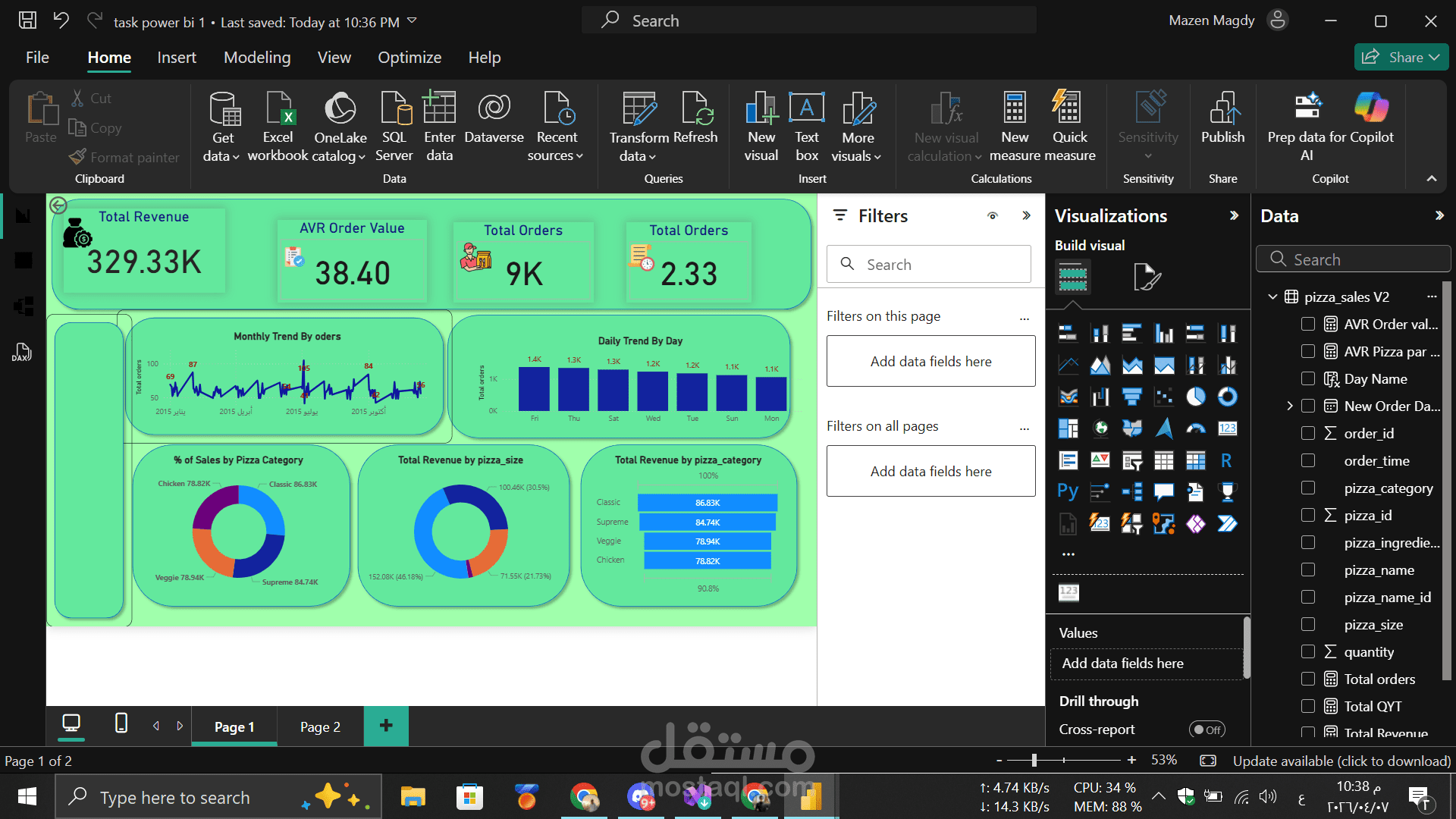Add a new report page button
The width and height of the screenshot is (1456, 819).
click(386, 726)
